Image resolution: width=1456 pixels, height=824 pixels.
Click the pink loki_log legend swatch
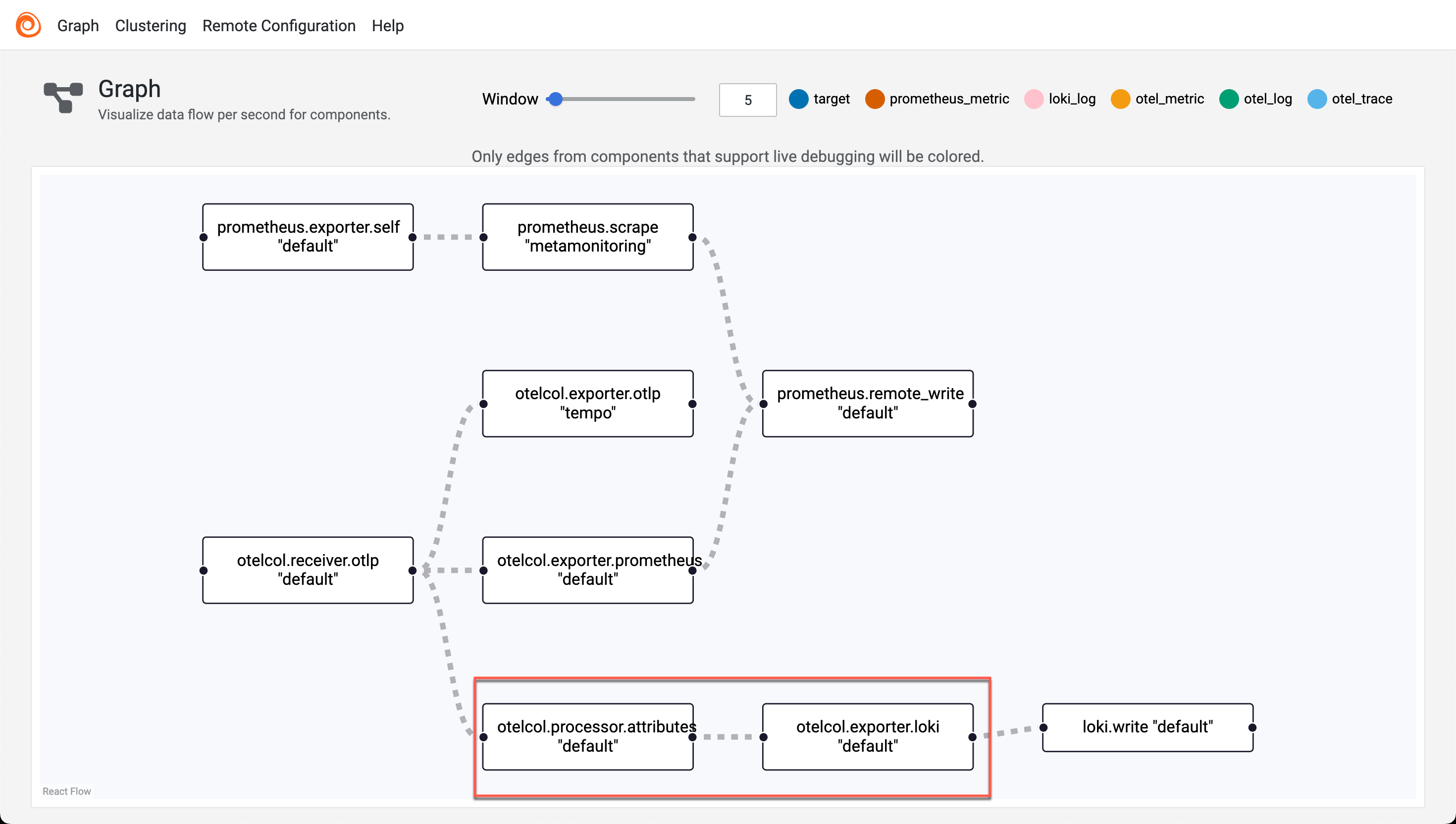pyautogui.click(x=1034, y=99)
